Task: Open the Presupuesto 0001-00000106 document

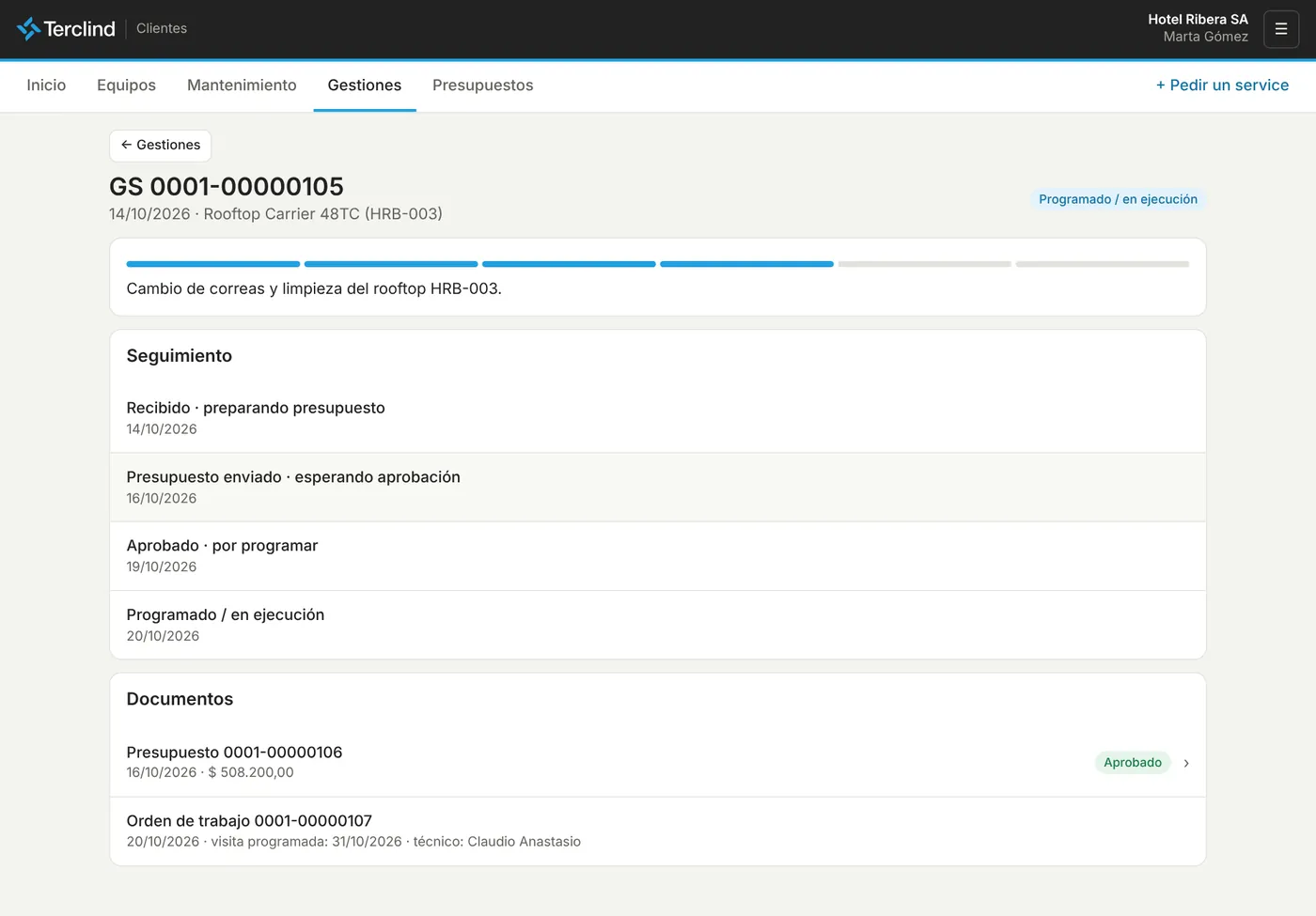Action: (x=658, y=762)
